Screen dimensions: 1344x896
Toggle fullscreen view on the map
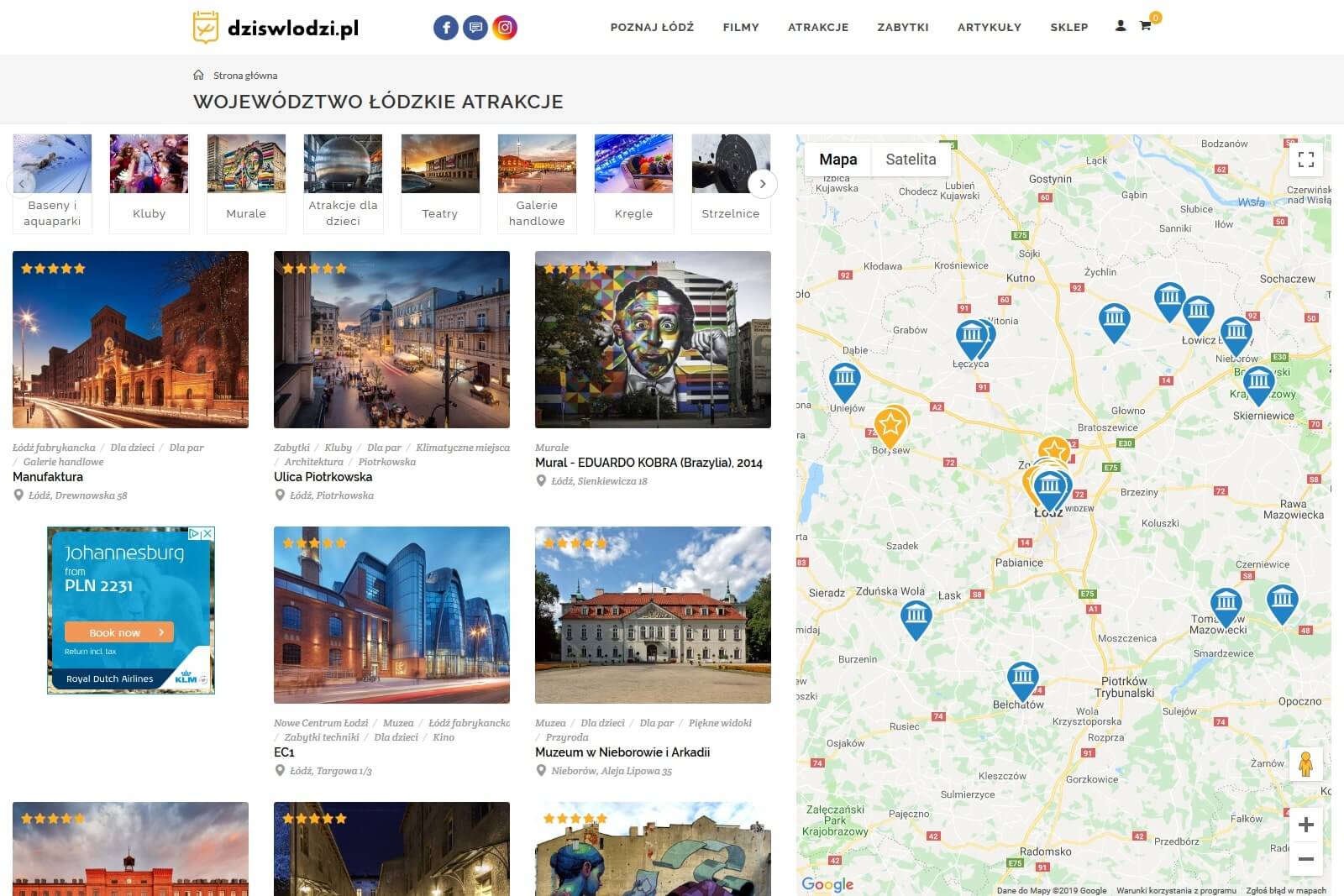click(x=1305, y=160)
